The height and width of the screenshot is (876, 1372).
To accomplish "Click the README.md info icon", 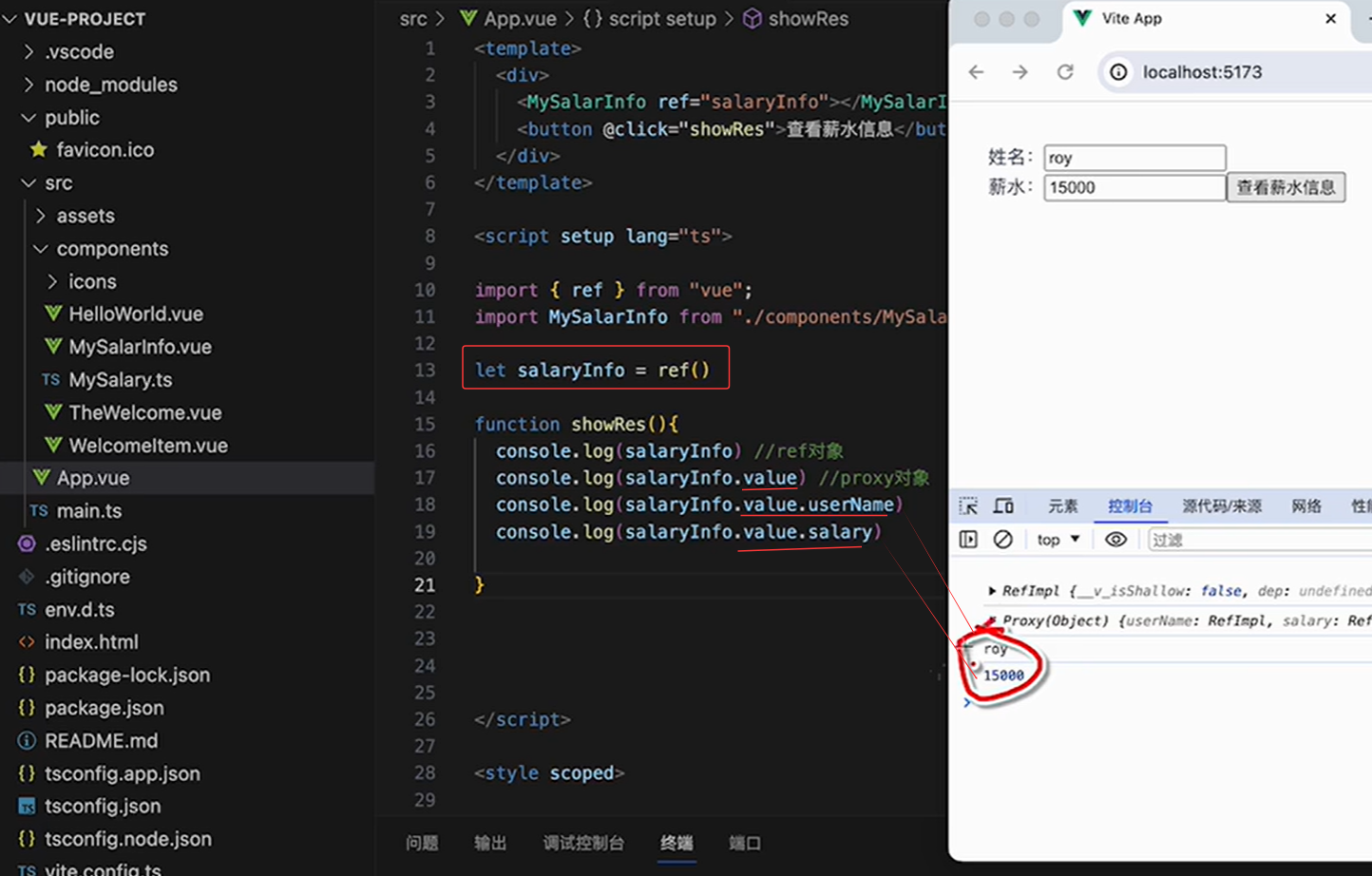I will pyautogui.click(x=27, y=741).
